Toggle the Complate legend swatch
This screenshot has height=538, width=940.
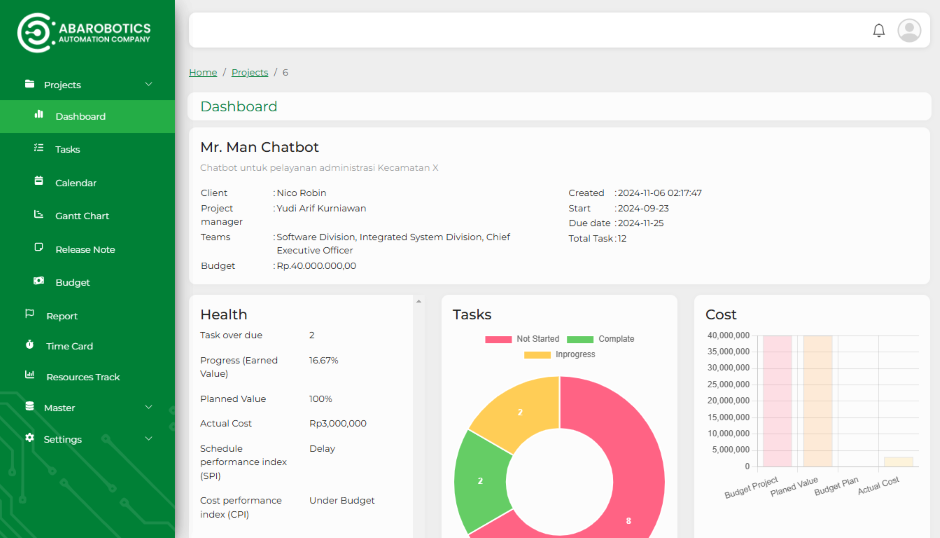point(580,339)
